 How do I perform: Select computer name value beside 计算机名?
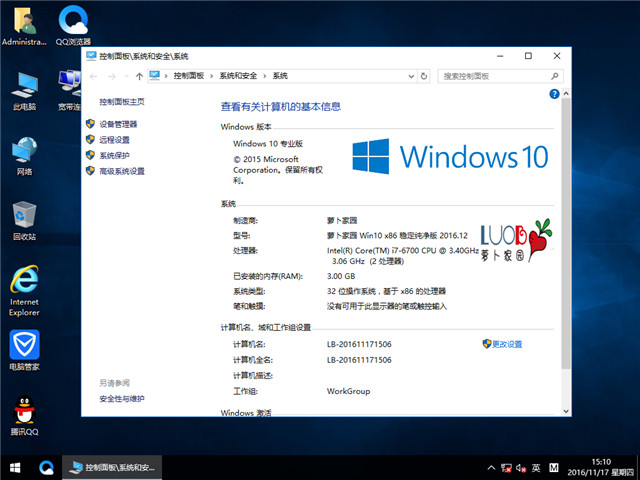pos(359,344)
